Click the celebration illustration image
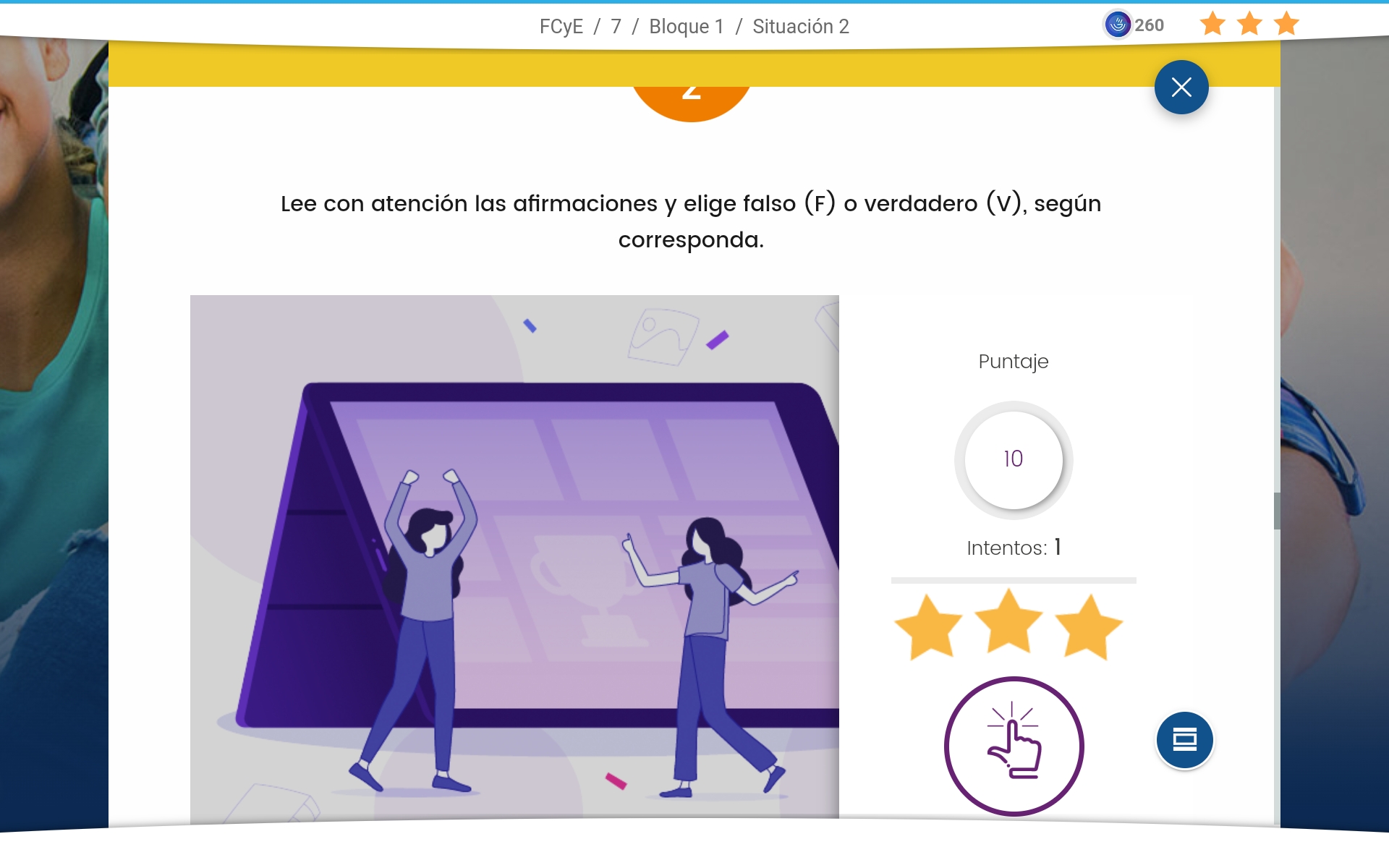Viewport: 1389px width, 868px height. pos(514,557)
